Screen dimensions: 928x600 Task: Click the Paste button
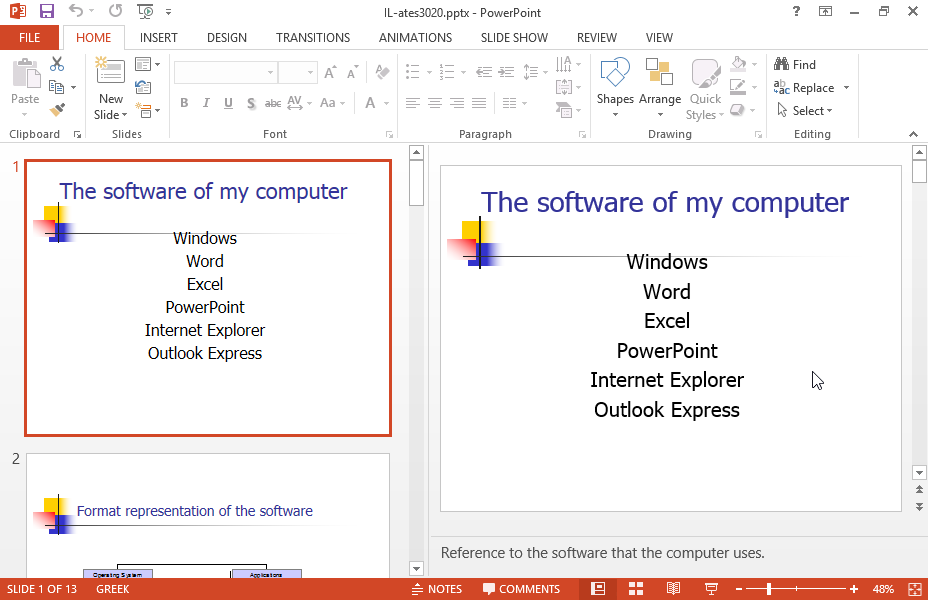(25, 87)
